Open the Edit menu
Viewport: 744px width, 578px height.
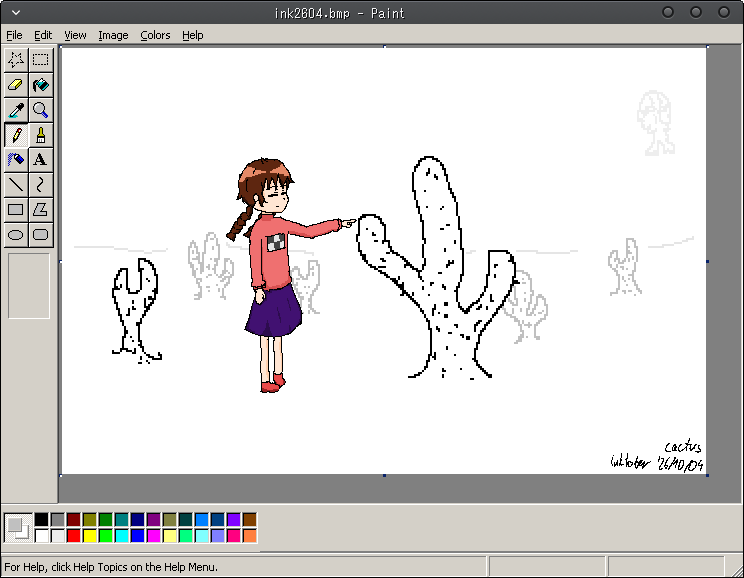point(43,35)
